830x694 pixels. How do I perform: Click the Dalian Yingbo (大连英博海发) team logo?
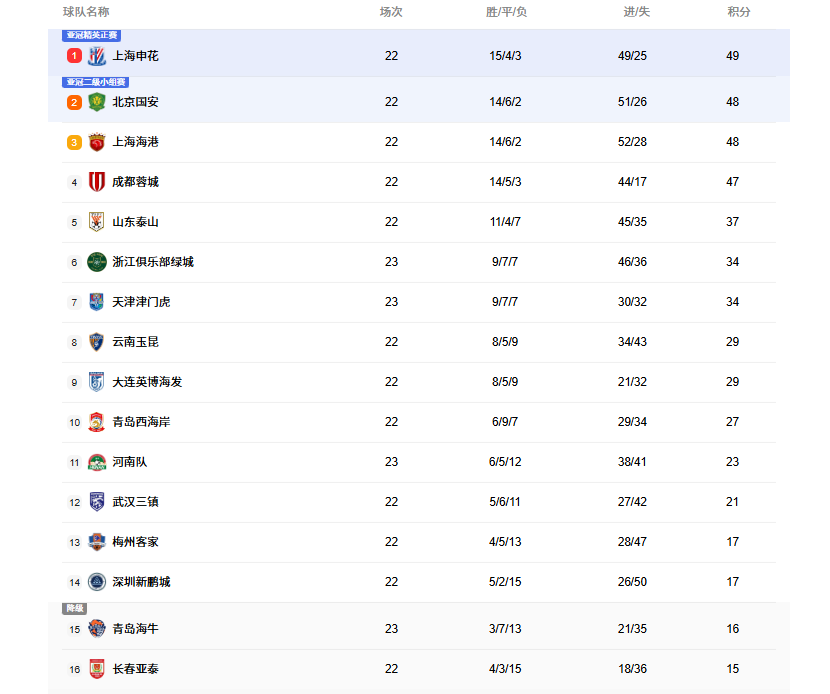point(97,382)
